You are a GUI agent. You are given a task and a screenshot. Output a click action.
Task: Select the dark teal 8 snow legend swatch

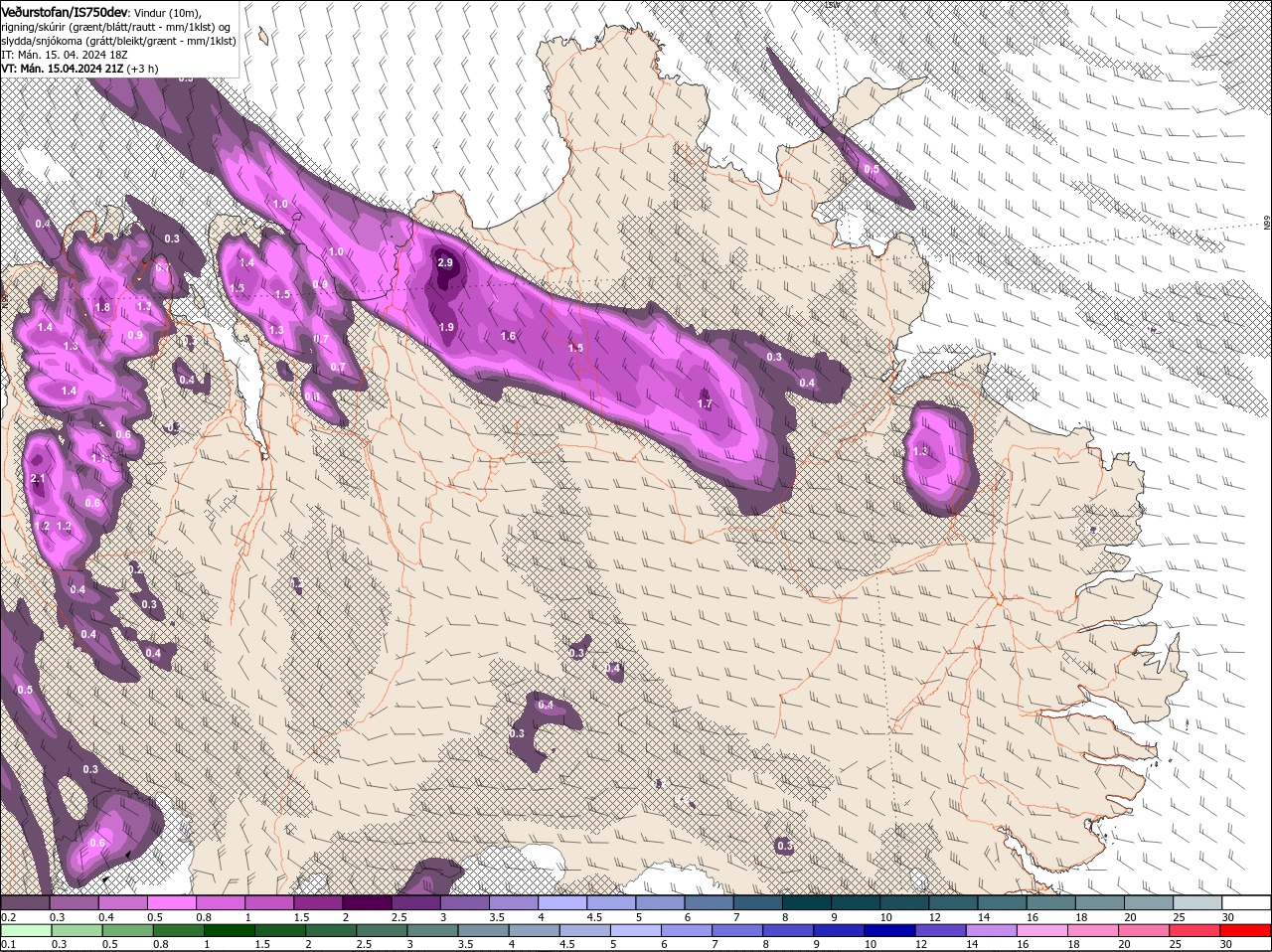coord(807,902)
